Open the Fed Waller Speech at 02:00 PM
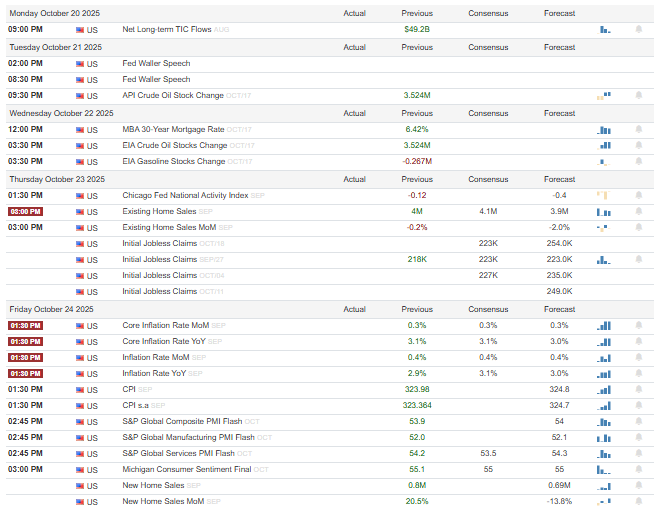The image size is (660, 508). click(x=156, y=63)
